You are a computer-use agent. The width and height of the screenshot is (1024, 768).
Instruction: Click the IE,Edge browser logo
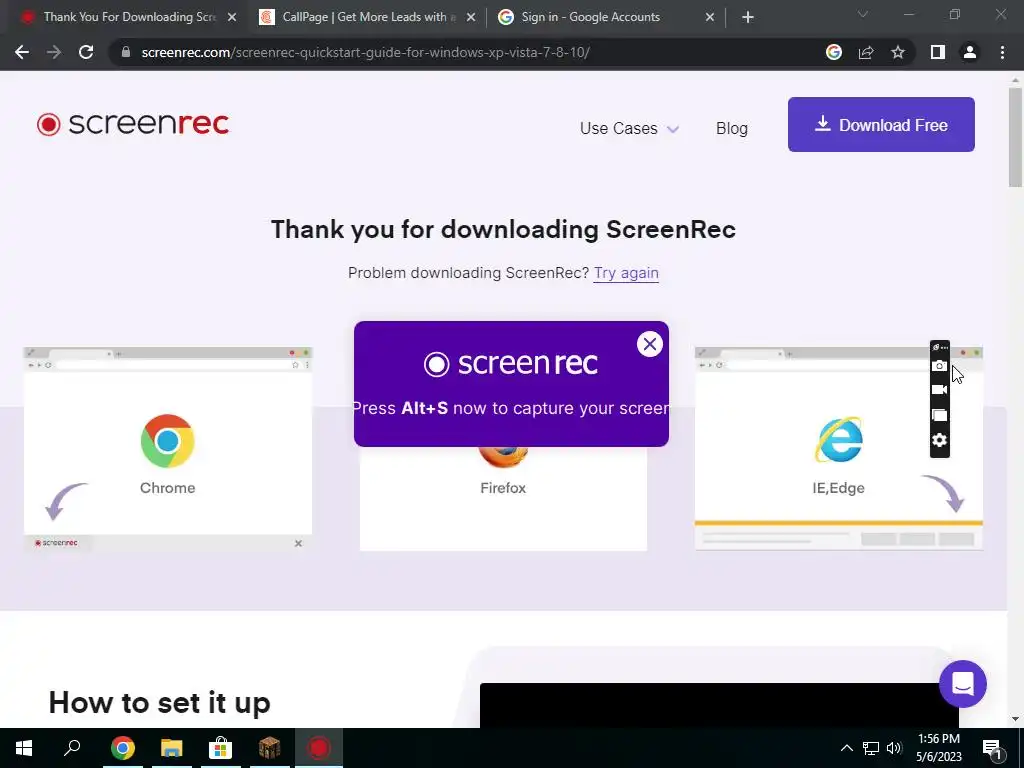839,440
